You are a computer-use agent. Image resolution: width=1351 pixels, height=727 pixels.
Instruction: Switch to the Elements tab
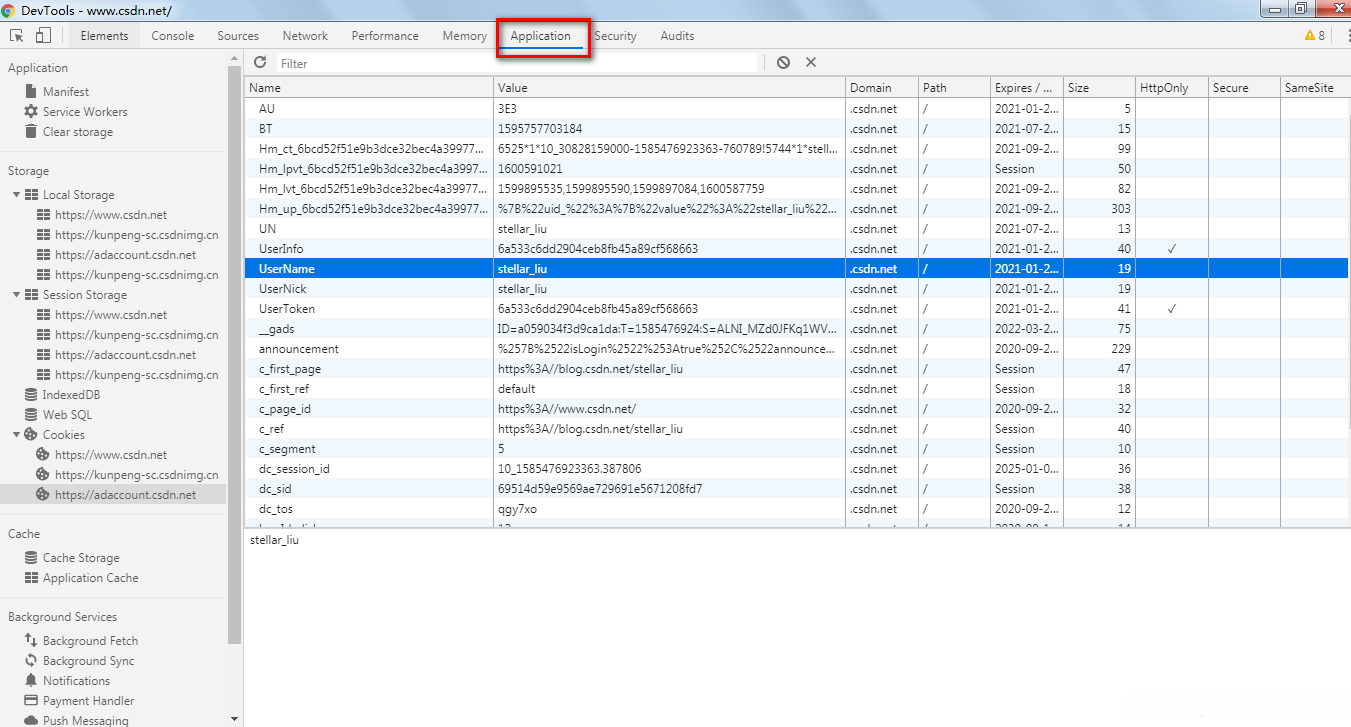[x=104, y=36]
